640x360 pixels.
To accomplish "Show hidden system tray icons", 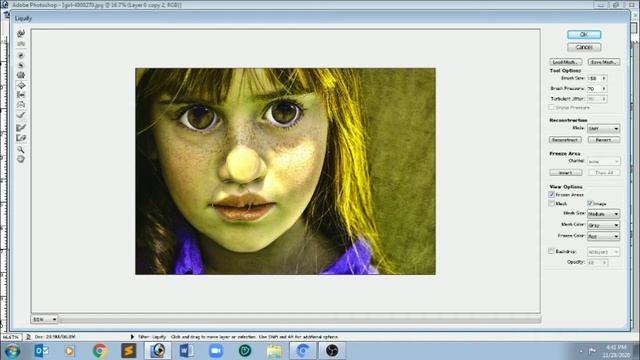I will pos(581,351).
